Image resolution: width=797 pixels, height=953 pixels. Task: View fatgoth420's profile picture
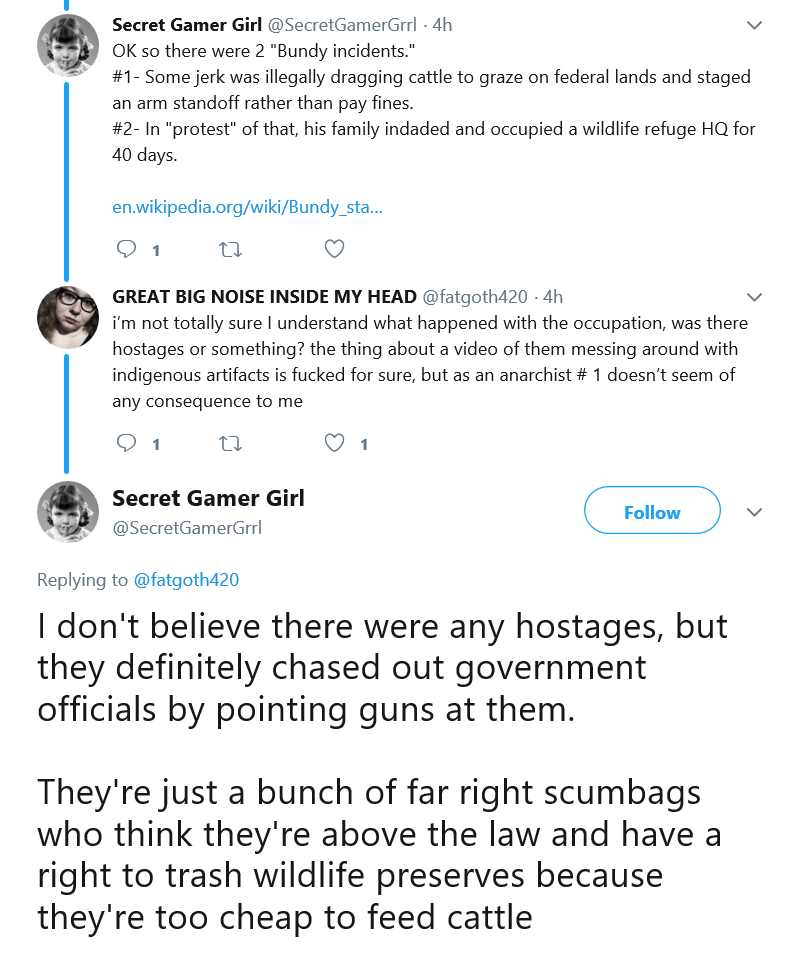click(67, 317)
